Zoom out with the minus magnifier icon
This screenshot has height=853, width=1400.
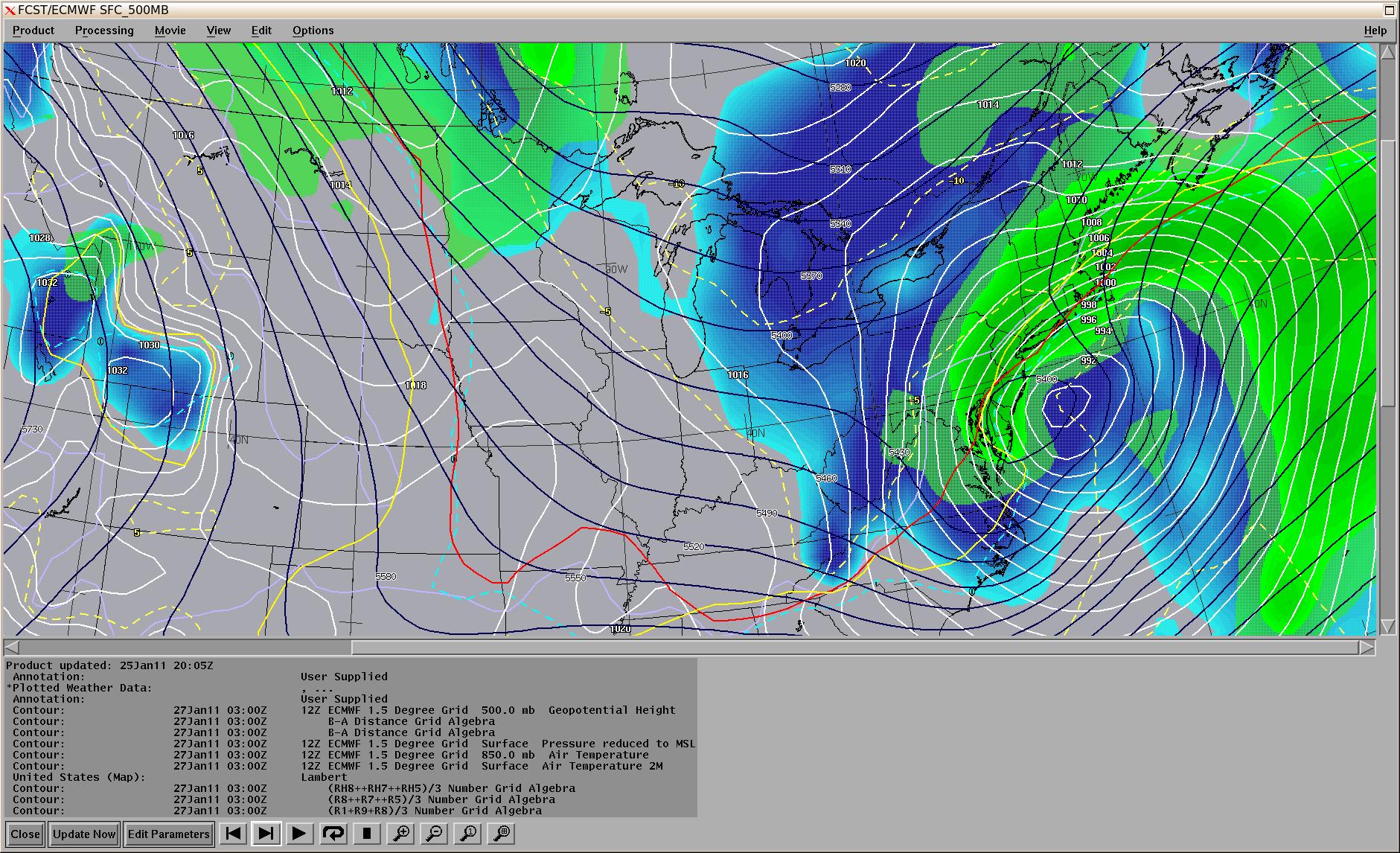click(x=435, y=834)
